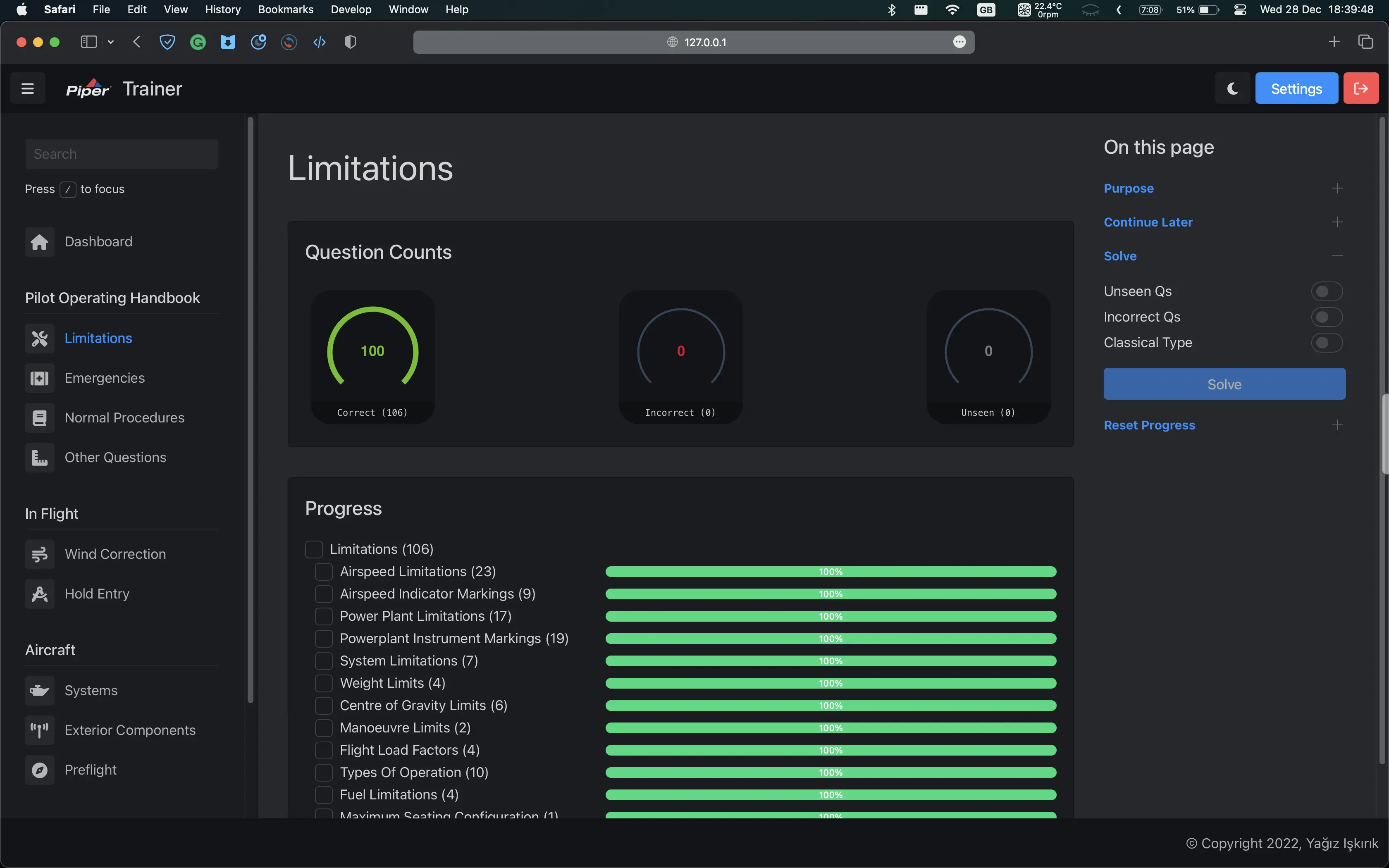Show Safari tab overview
The height and width of the screenshot is (868, 1389).
(1365, 42)
